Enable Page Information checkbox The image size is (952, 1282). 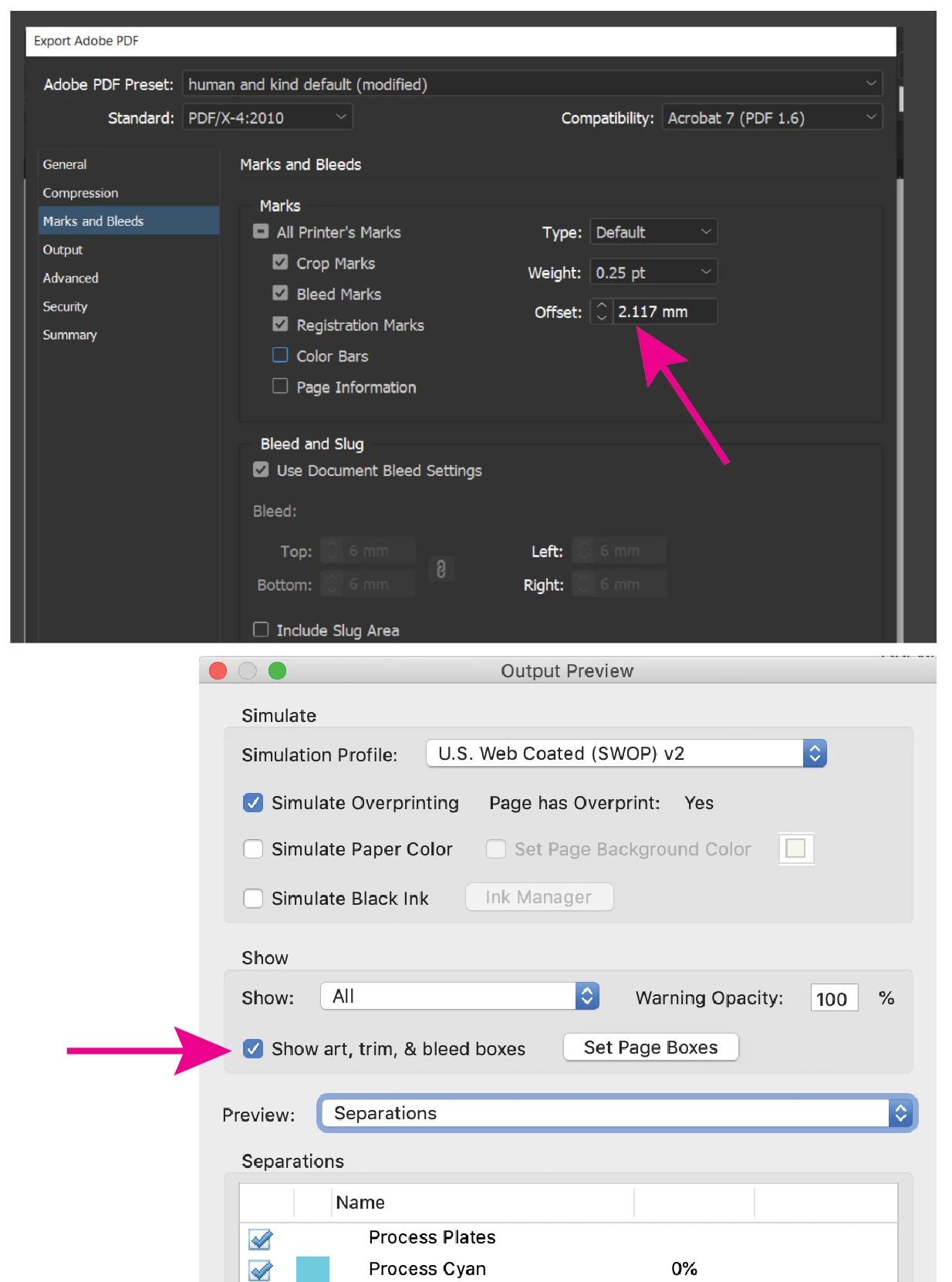tap(280, 386)
